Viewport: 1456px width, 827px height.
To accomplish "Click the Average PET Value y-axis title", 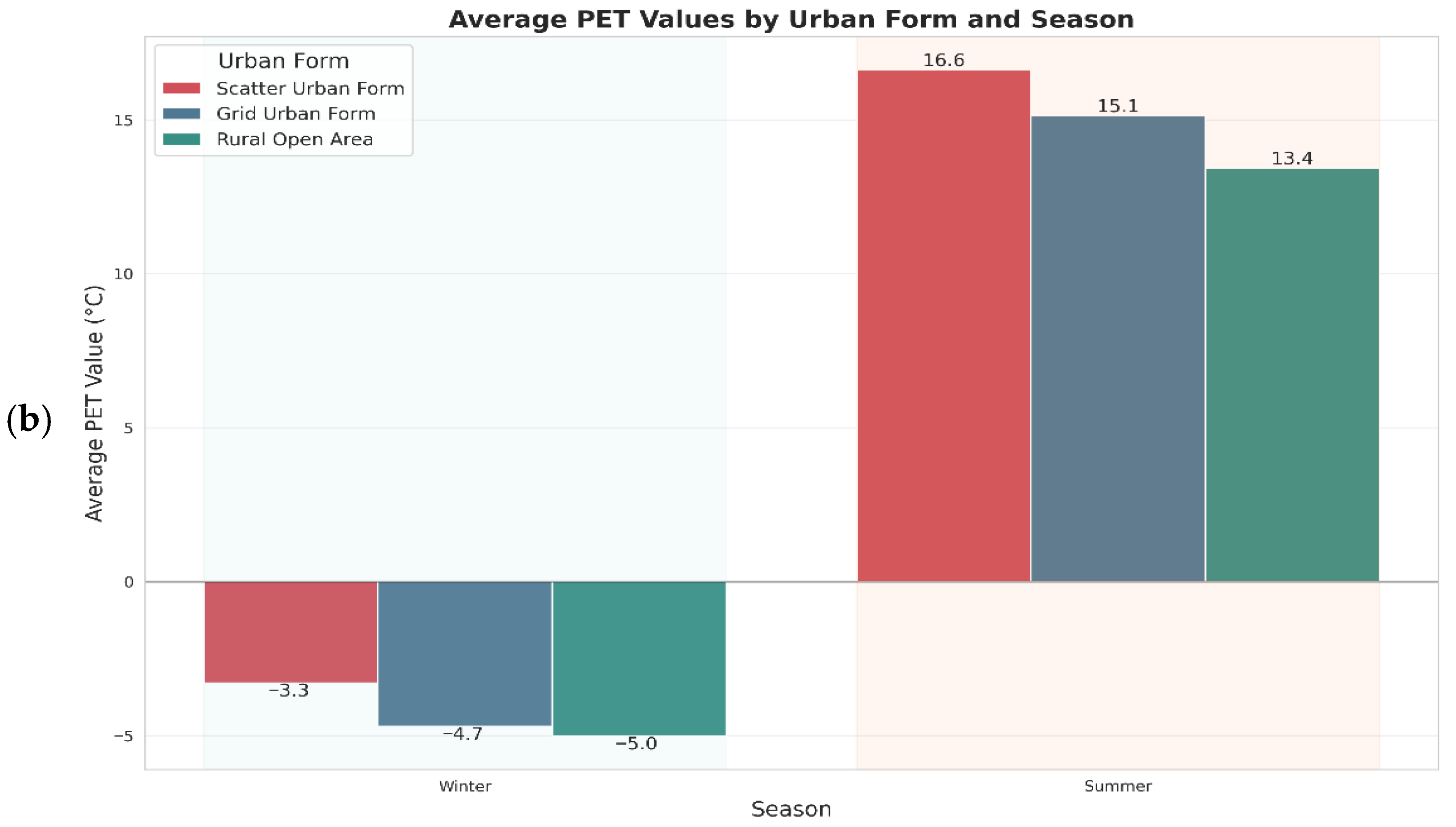I will (94, 403).
